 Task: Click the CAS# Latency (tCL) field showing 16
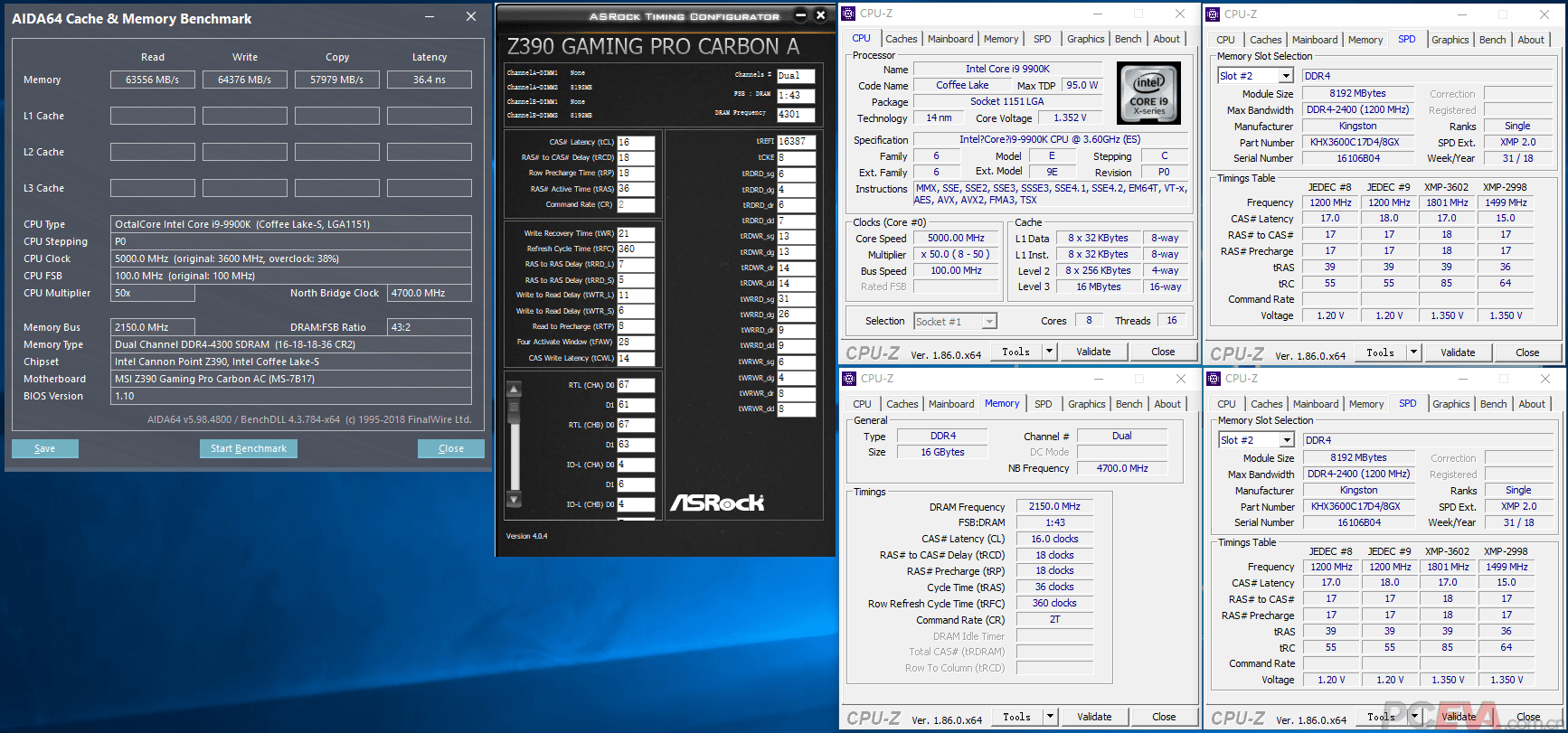(636, 142)
